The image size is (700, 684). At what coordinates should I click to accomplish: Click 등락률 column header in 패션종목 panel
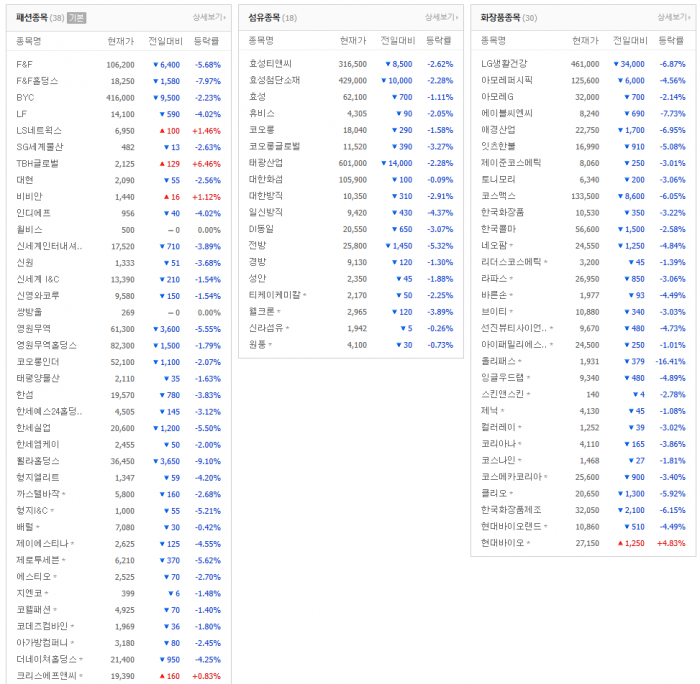click(206, 41)
